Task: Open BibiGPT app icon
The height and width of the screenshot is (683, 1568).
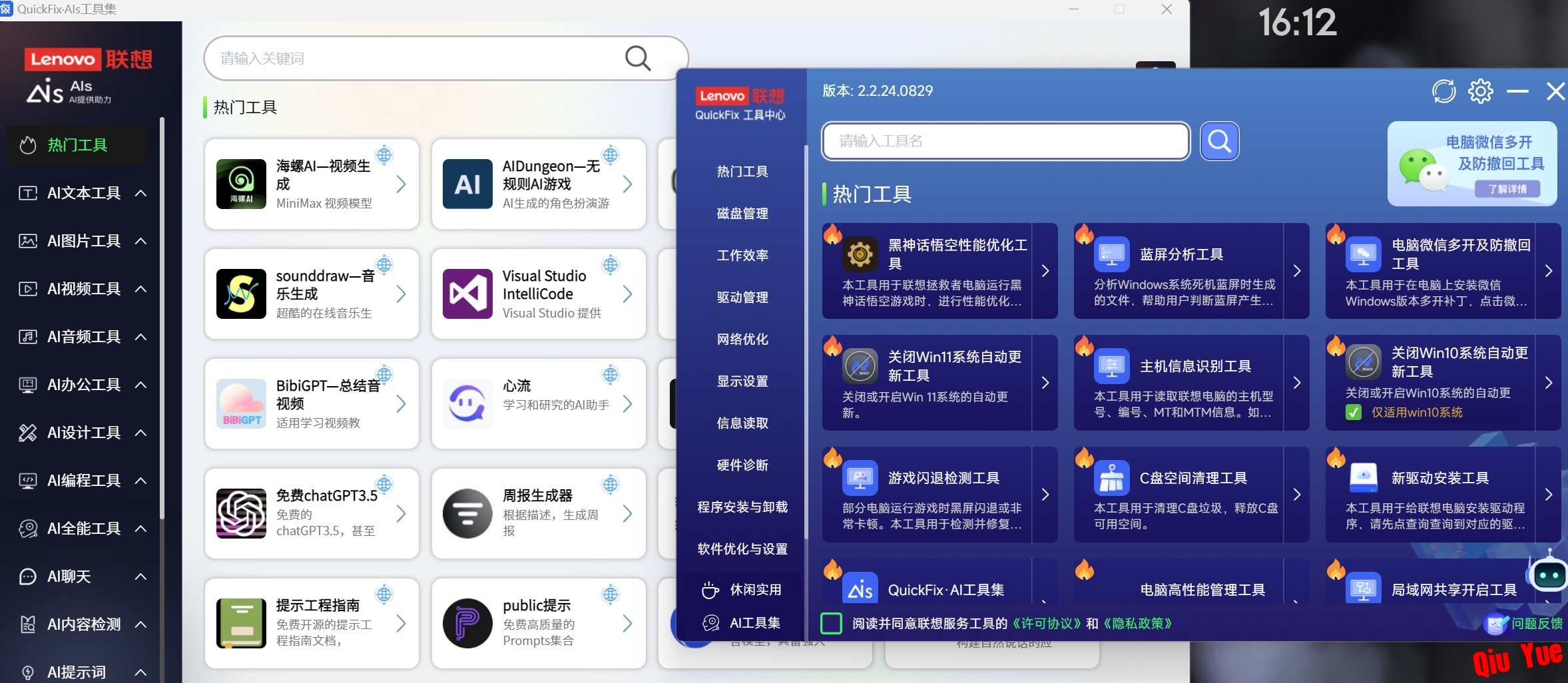Action: [x=241, y=403]
